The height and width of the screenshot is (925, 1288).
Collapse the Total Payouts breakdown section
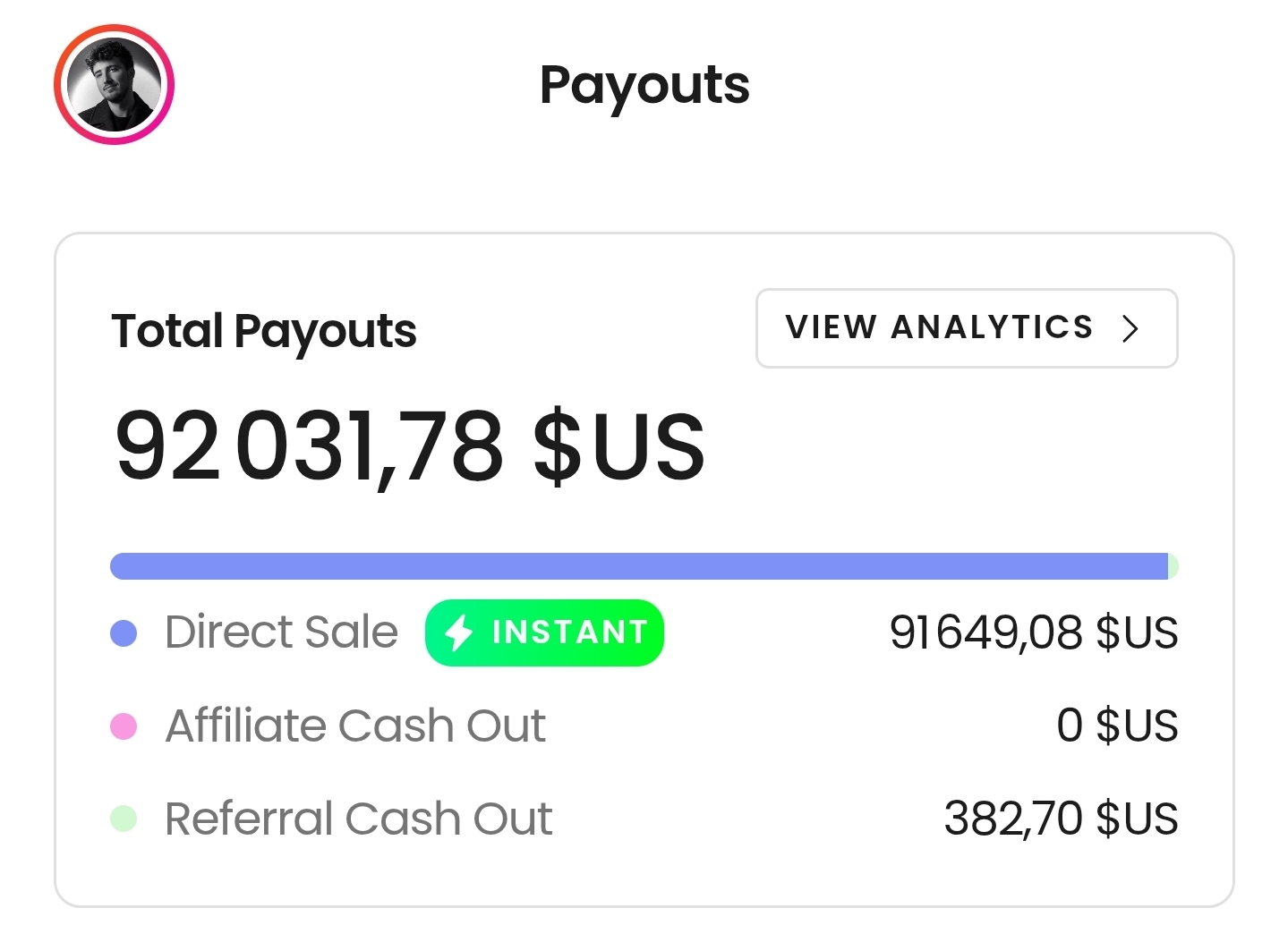tap(263, 331)
